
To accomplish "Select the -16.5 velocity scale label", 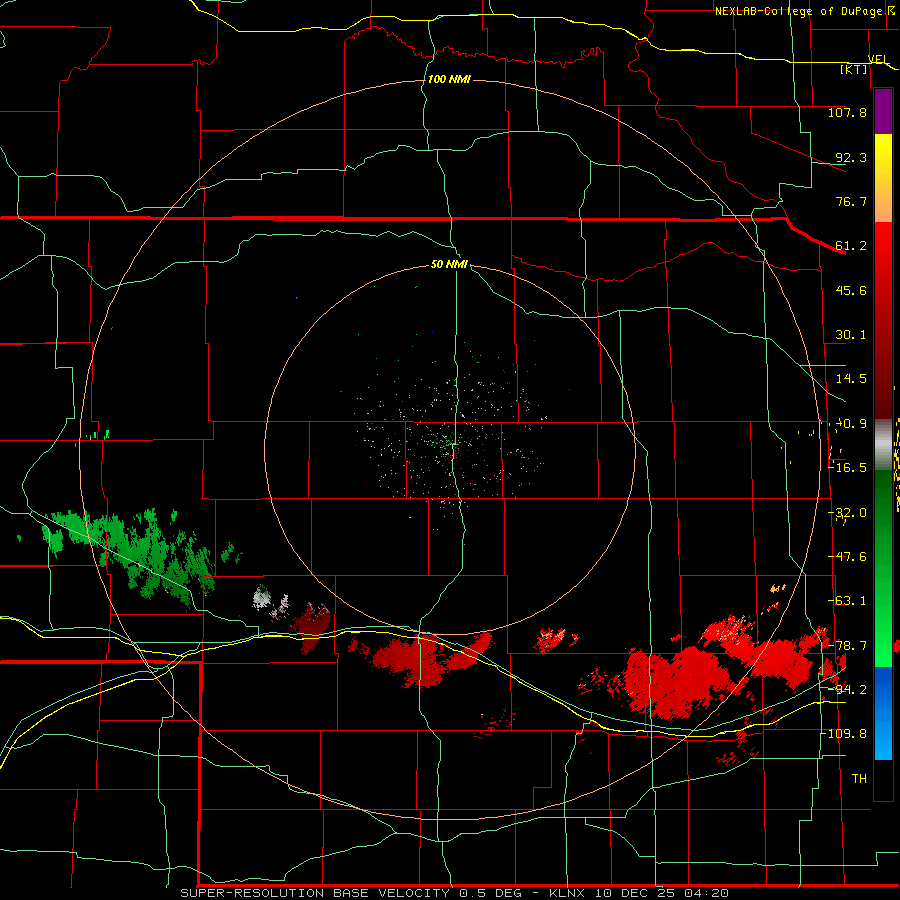I will 848,467.
